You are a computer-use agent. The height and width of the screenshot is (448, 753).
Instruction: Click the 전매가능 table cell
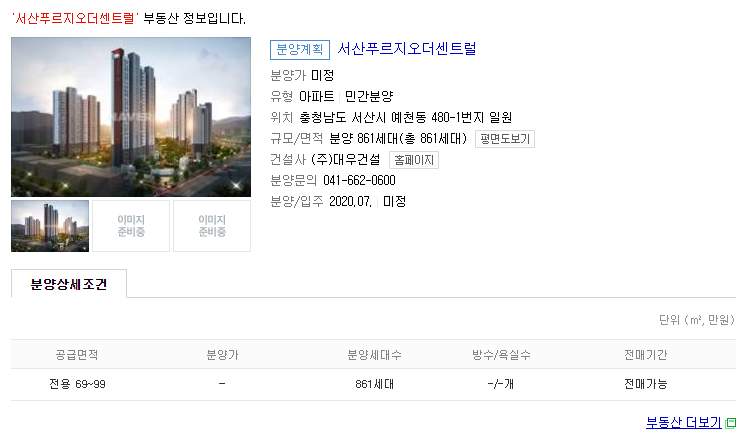[x=645, y=384]
